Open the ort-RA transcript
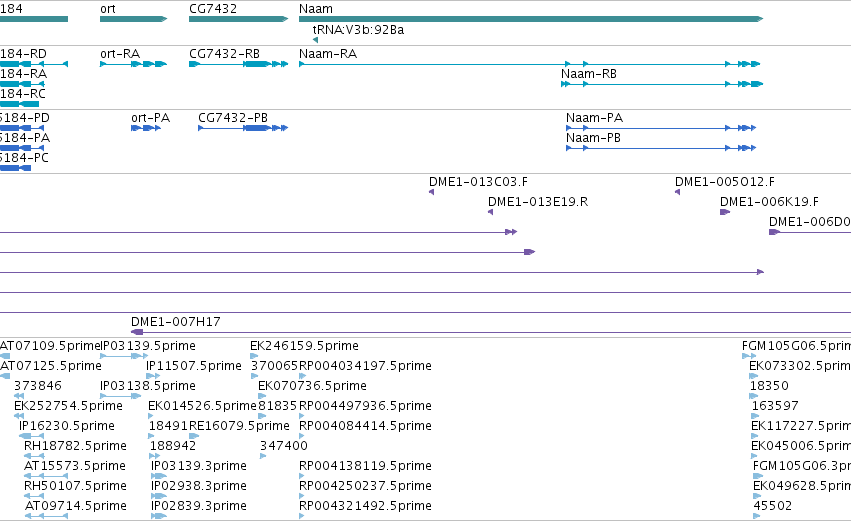Image resolution: width=851 pixels, height=521 pixels. [x=120, y=54]
